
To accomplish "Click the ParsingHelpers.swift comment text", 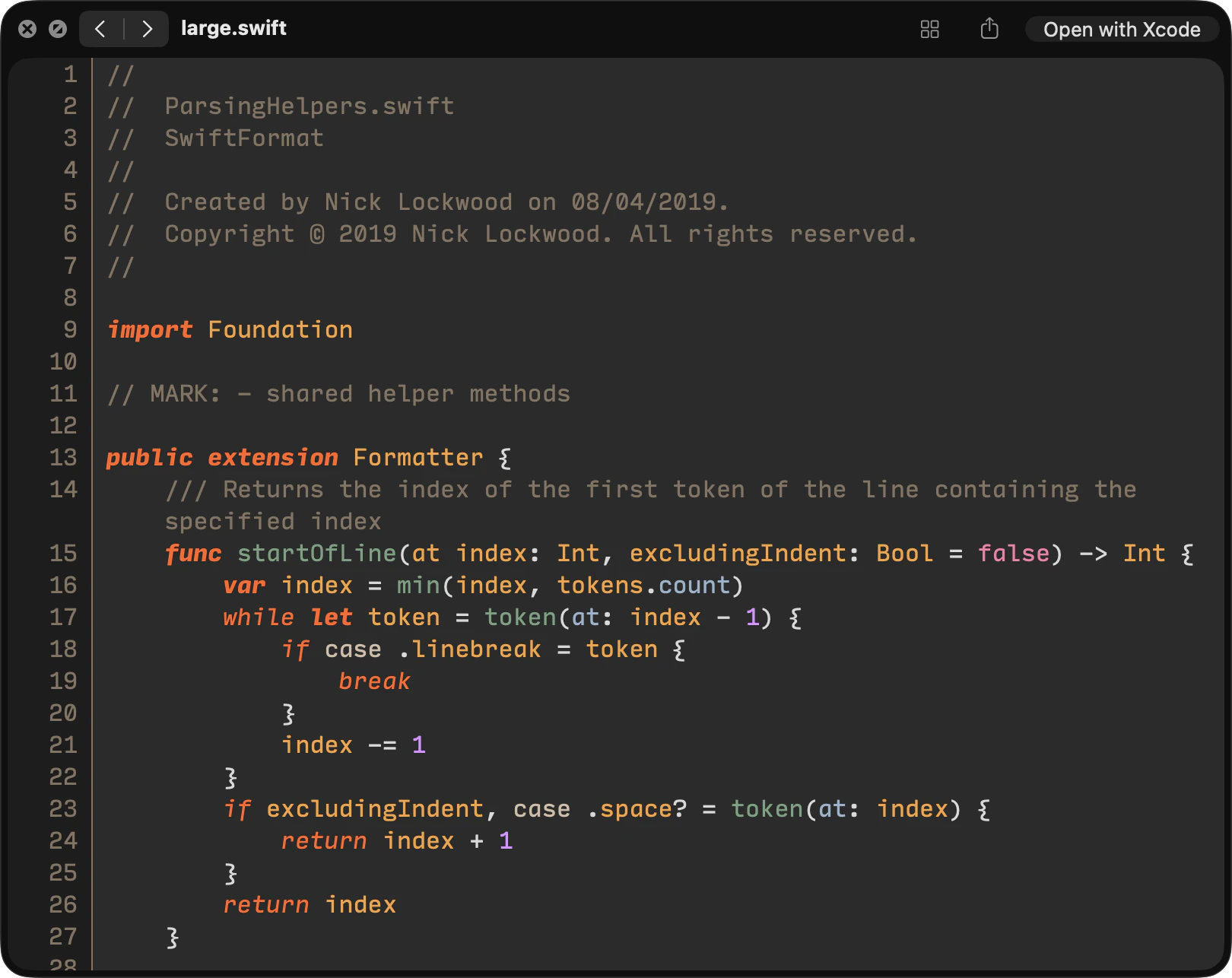I will tap(310, 106).
